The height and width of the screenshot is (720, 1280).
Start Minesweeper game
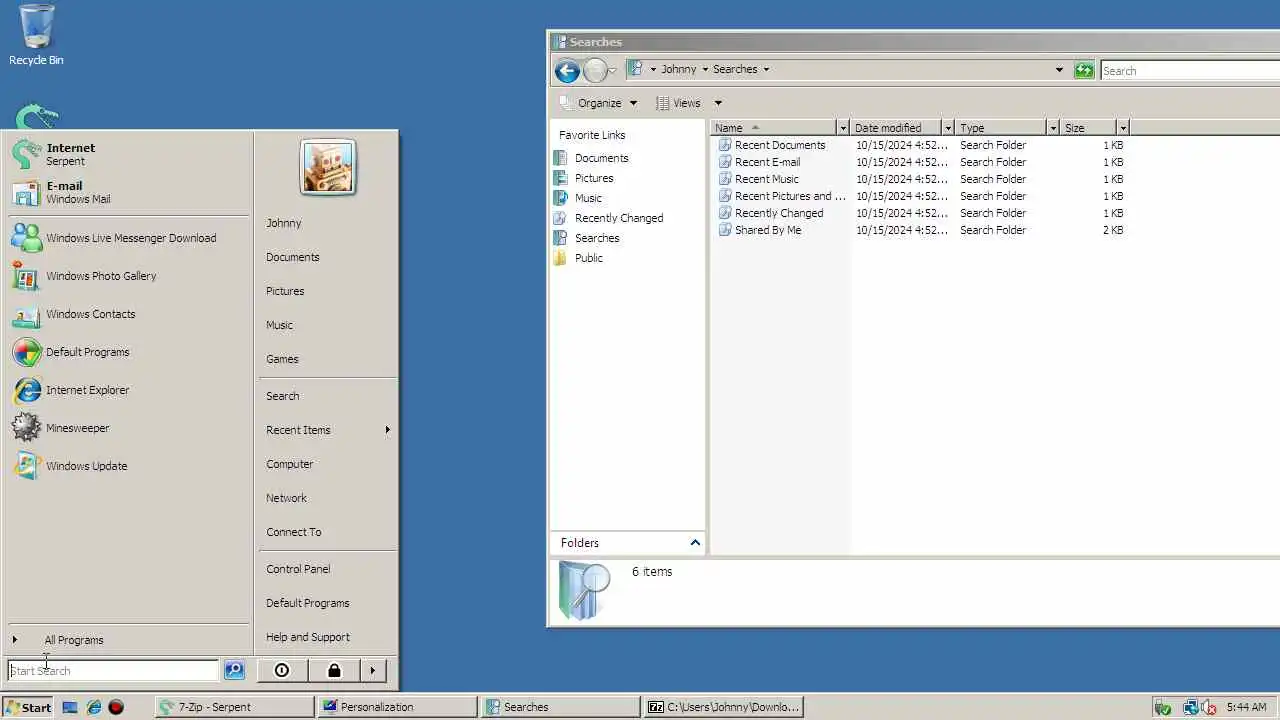point(128,428)
